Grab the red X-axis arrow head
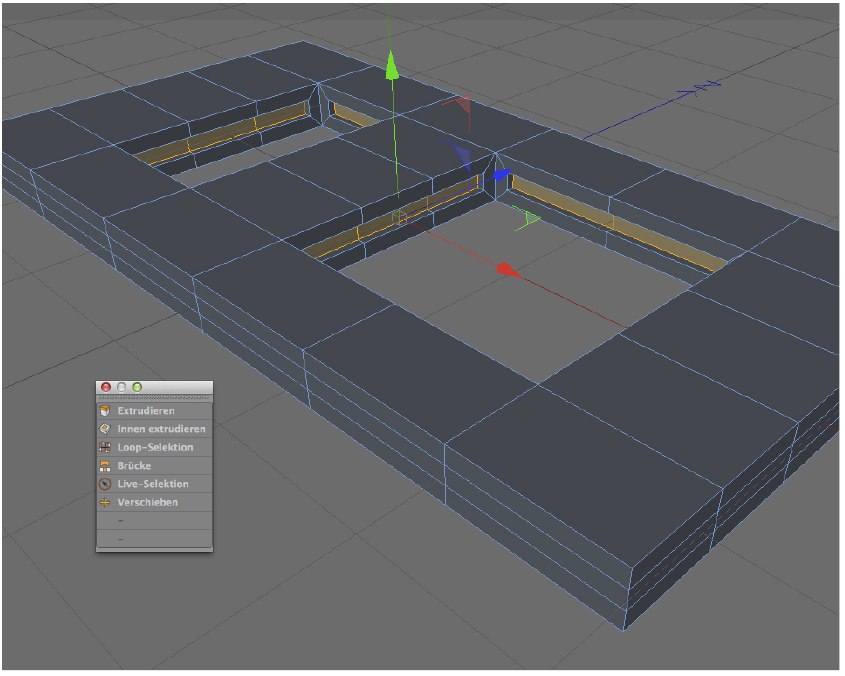 click(x=507, y=269)
